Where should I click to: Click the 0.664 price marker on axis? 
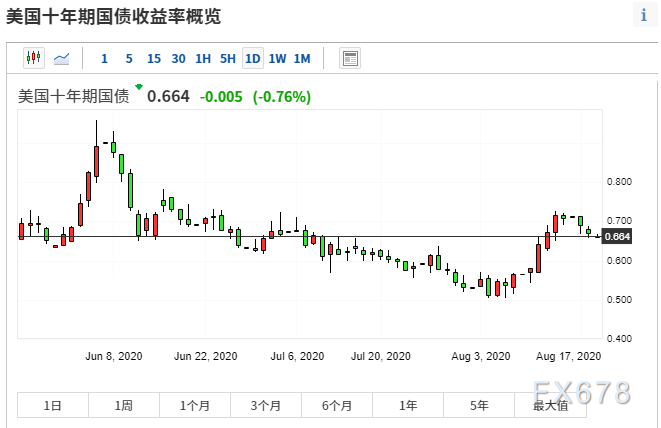(617, 237)
